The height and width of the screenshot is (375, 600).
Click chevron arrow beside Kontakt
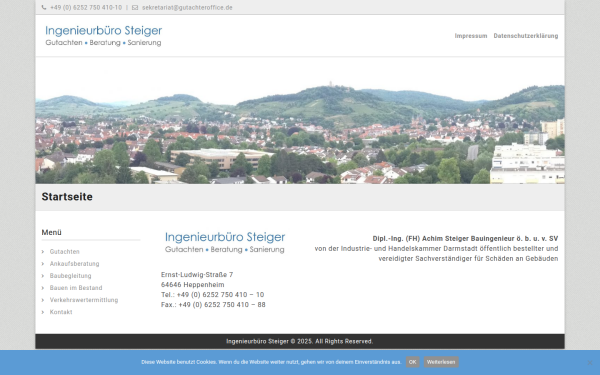43,312
